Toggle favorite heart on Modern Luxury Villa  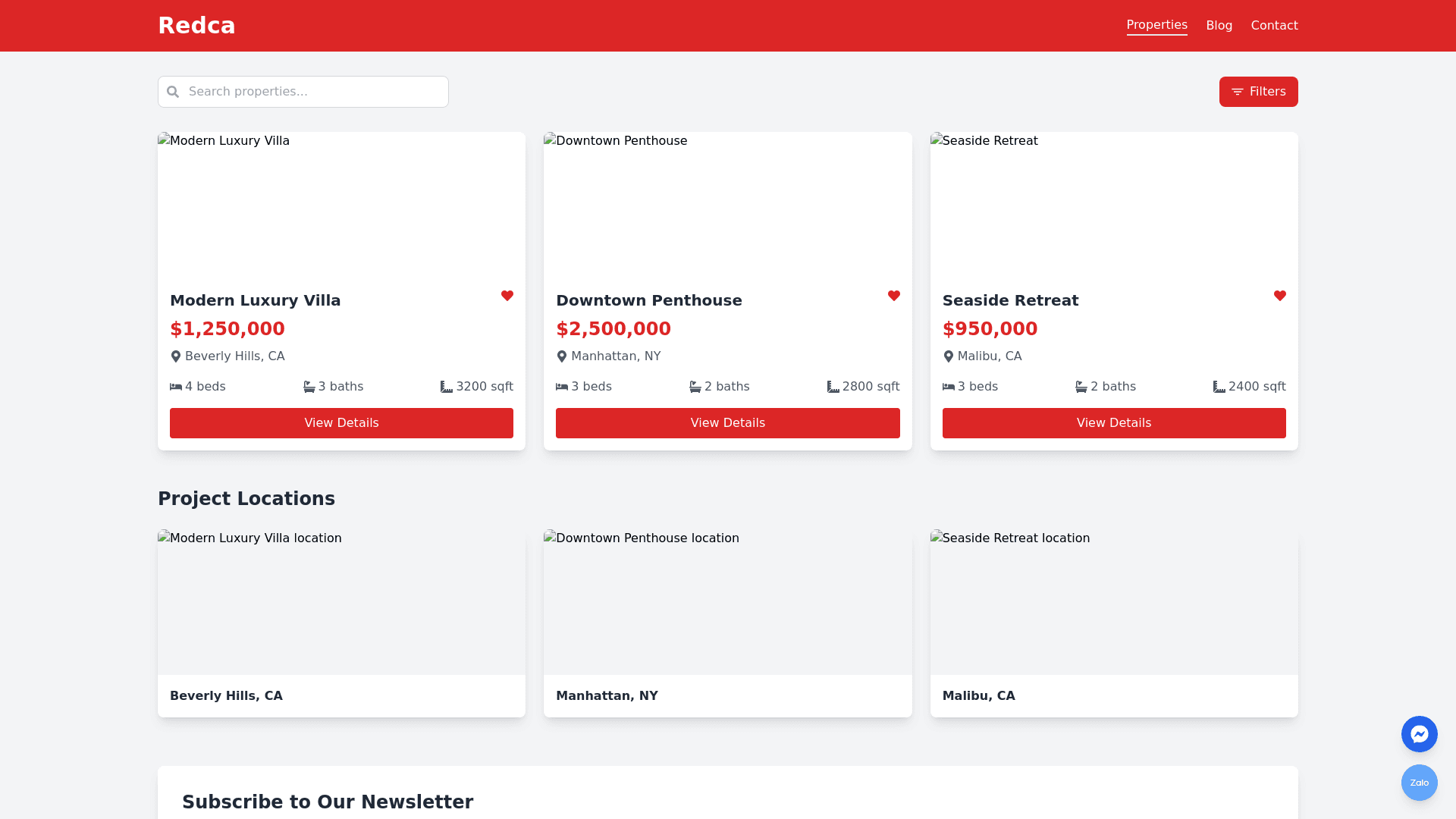(507, 296)
